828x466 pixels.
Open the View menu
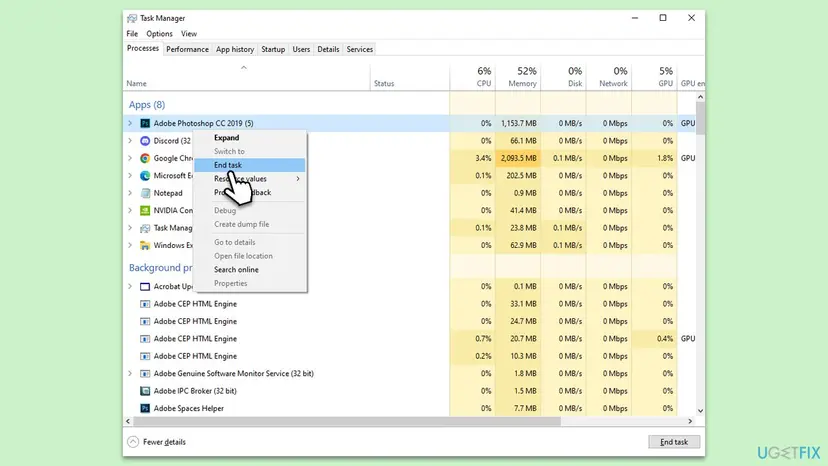pos(189,33)
